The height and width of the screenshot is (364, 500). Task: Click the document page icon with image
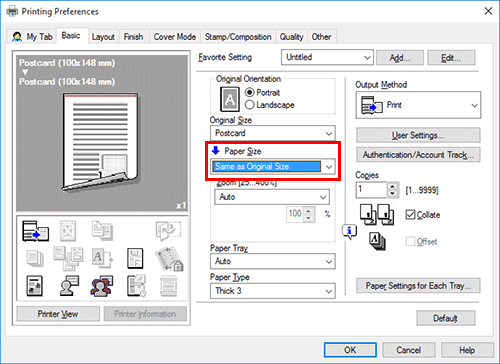pos(34,286)
